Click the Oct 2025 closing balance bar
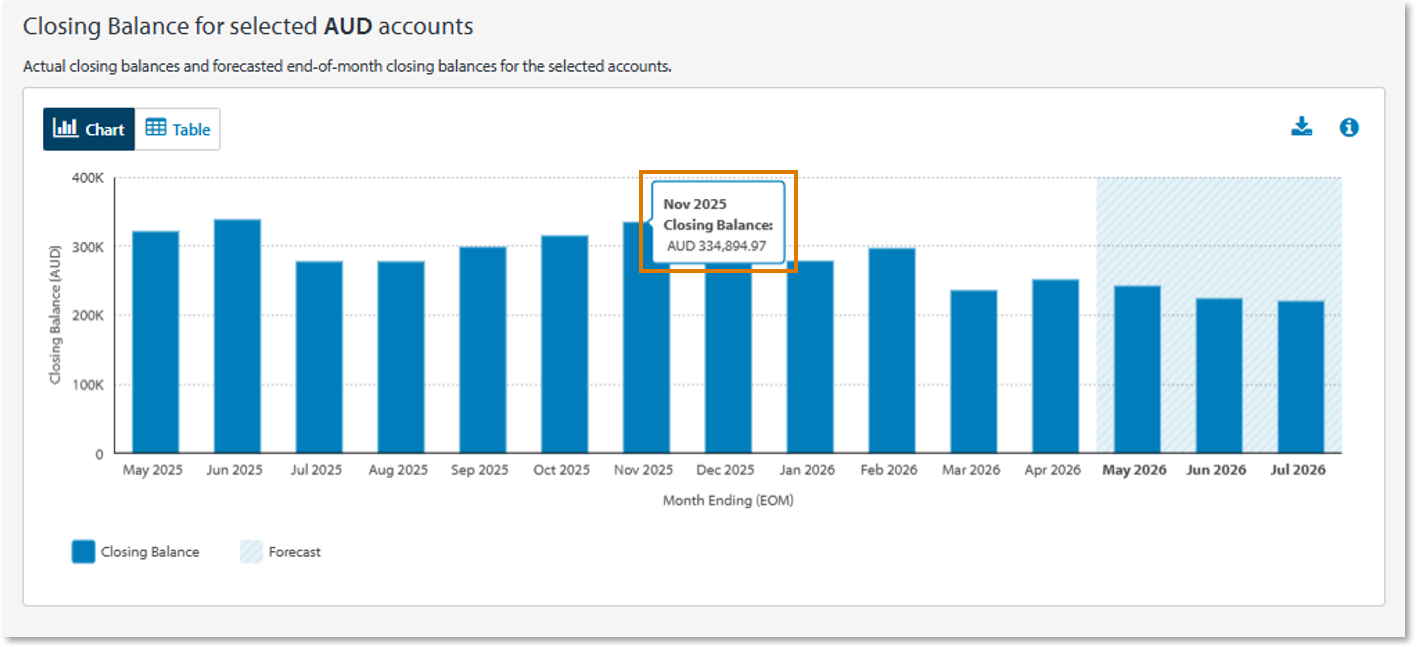1416x647 pixels. [x=565, y=344]
